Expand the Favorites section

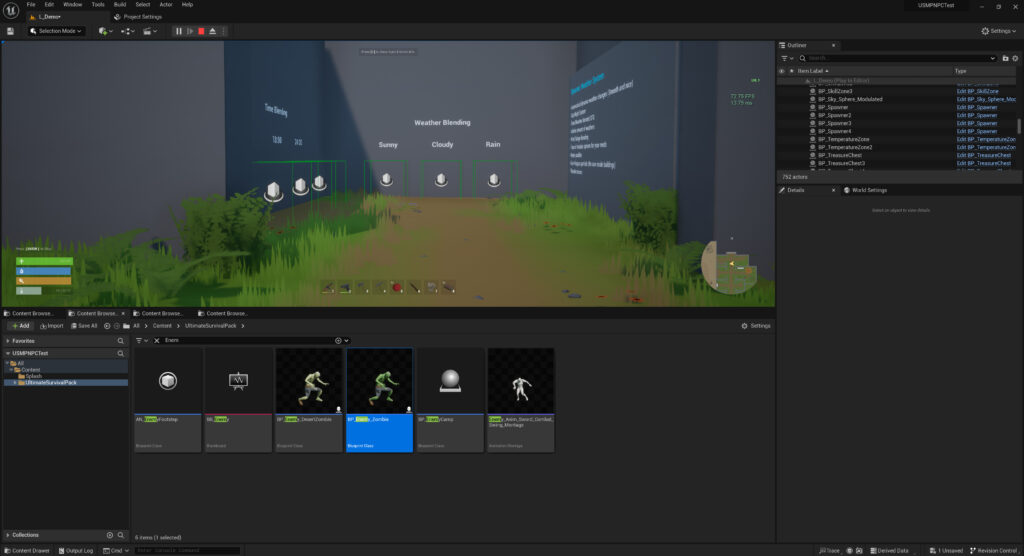(x=8, y=341)
